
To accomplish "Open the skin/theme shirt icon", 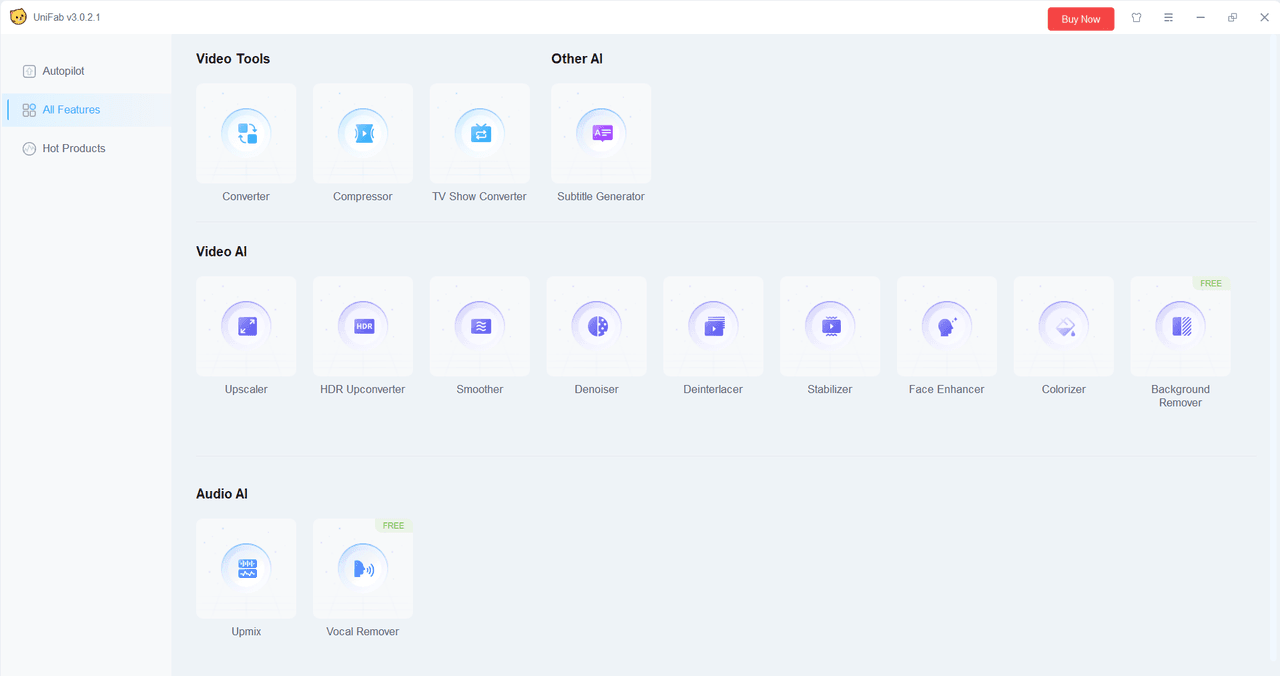I will tap(1136, 18).
